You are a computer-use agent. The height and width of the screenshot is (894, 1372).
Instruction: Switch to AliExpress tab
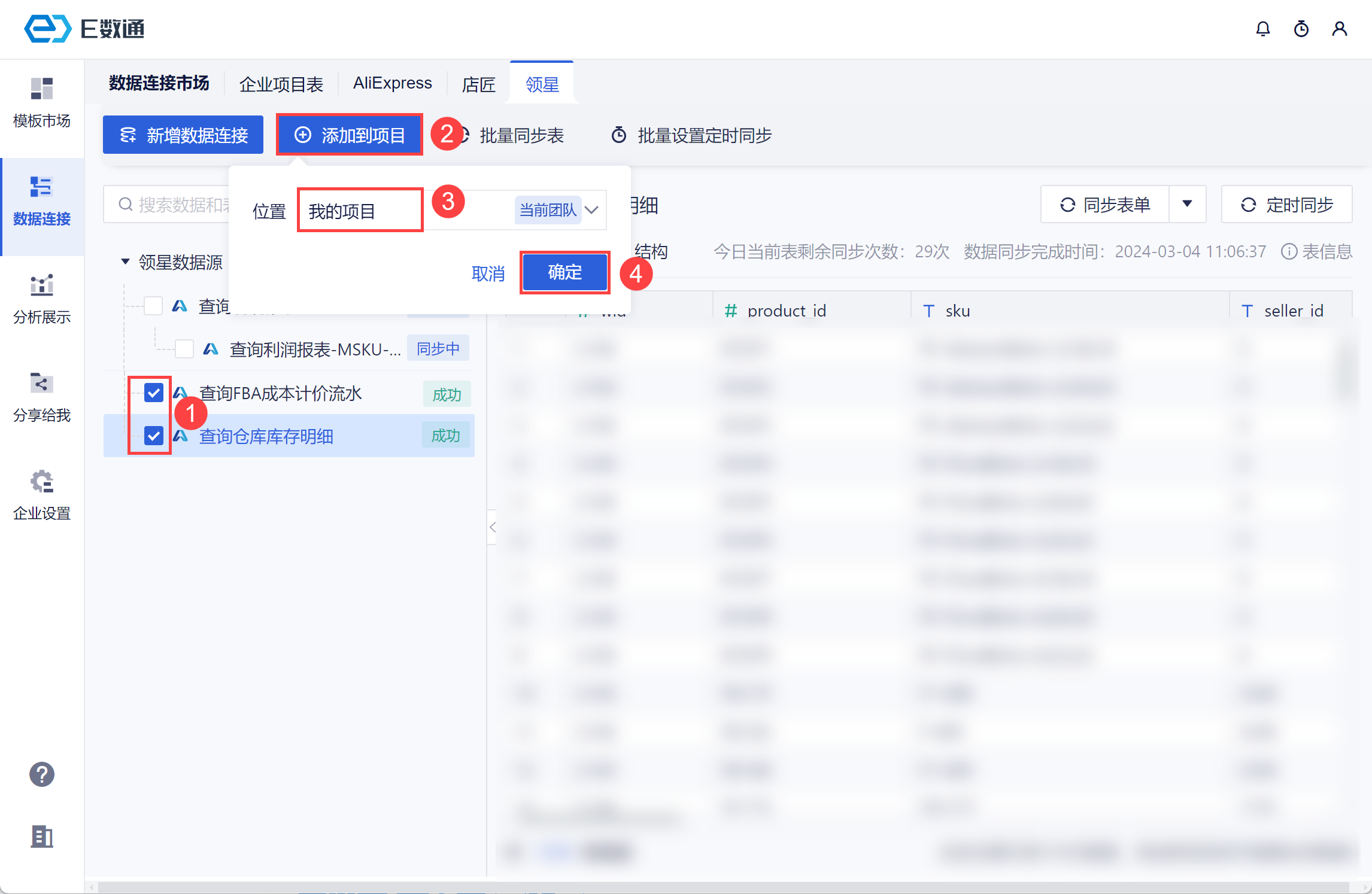tap(392, 83)
